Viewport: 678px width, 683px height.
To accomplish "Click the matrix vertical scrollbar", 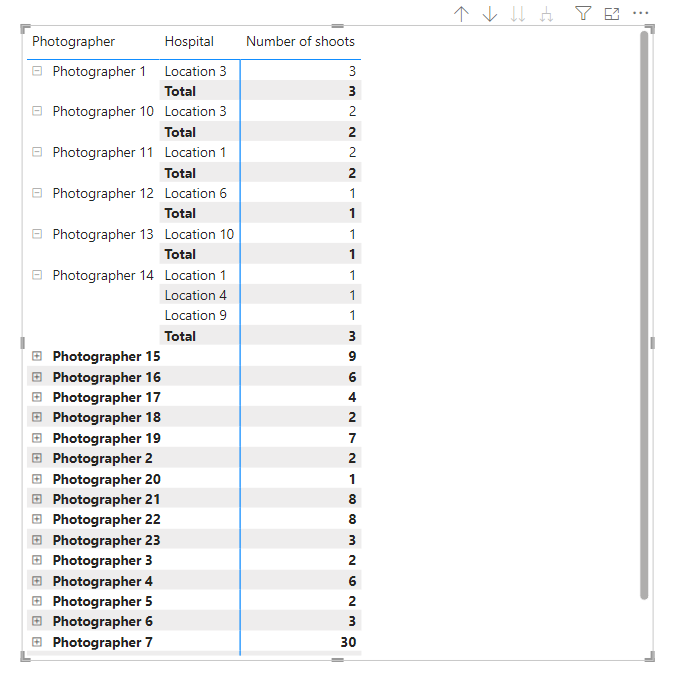I will tap(644, 315).
